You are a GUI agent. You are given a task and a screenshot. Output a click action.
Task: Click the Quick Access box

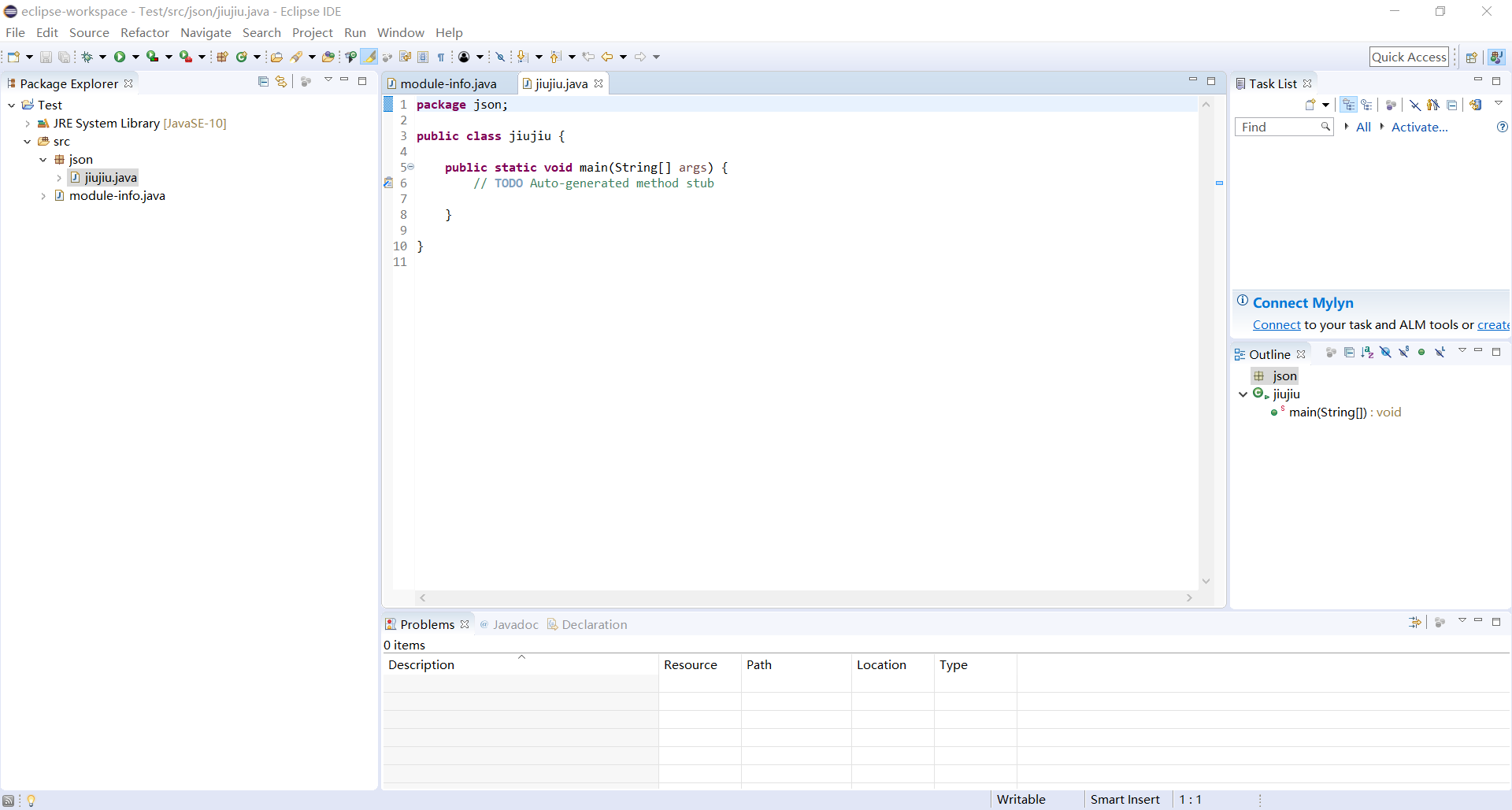point(1409,57)
